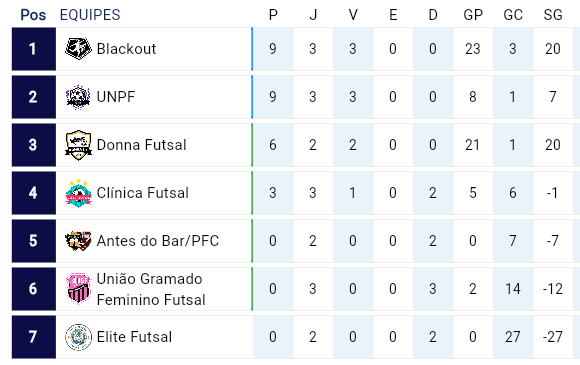Open the Donna Futsal team link
The width and height of the screenshot is (580, 365).
tap(141, 145)
